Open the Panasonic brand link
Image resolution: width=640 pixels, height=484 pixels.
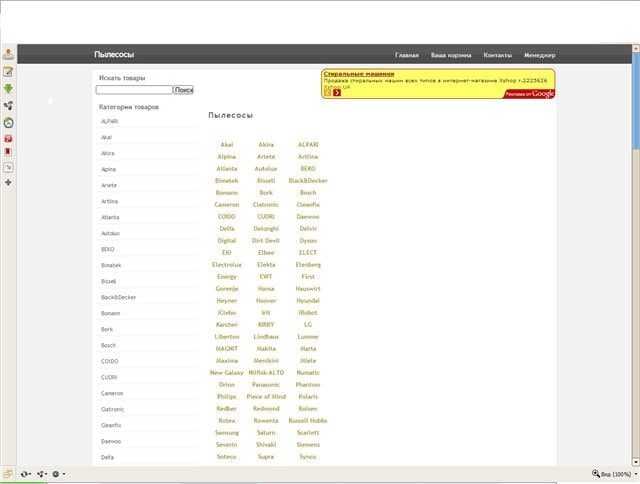[266, 385]
